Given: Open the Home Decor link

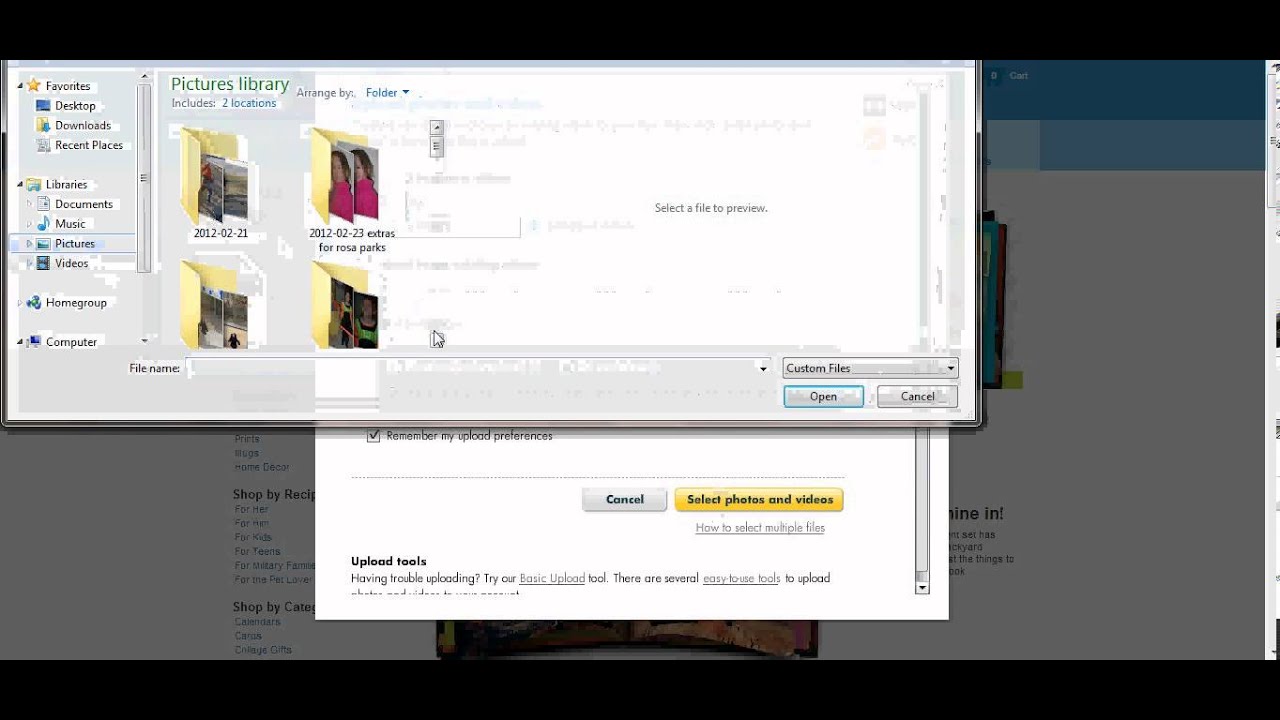Looking at the screenshot, I should 262,468.
